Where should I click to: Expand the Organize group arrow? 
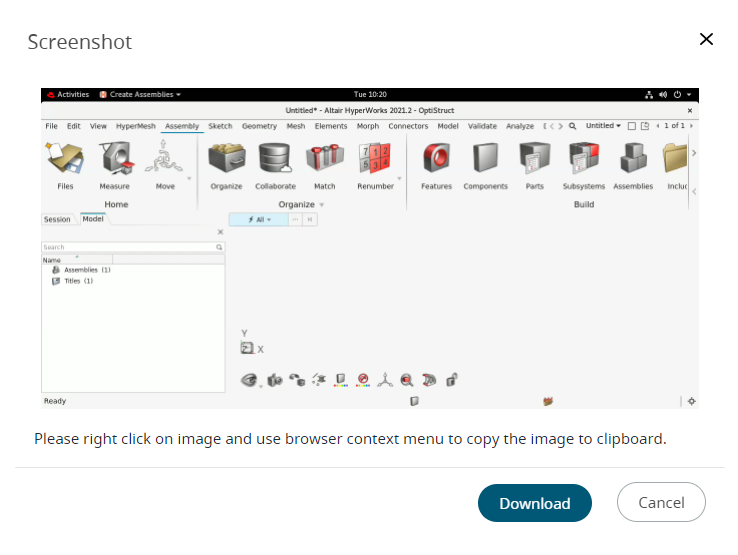[x=322, y=205]
